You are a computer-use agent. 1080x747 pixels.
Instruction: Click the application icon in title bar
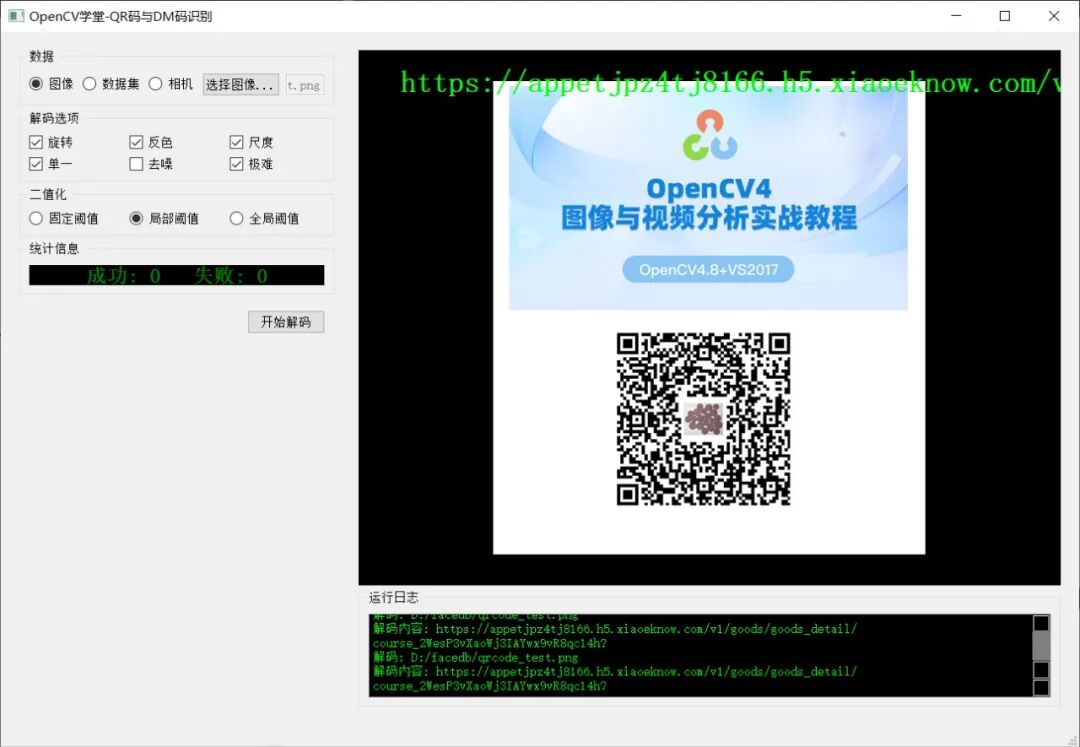click(15, 16)
